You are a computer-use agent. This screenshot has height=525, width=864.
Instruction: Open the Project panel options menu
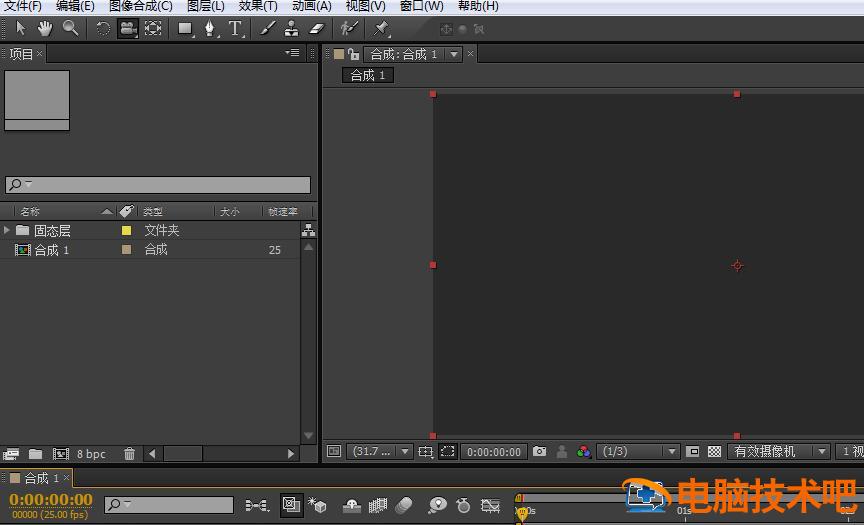pos(292,53)
